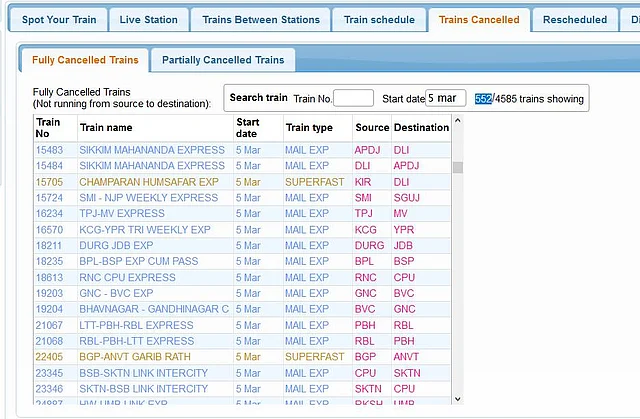Open train number 19204

[49, 309]
